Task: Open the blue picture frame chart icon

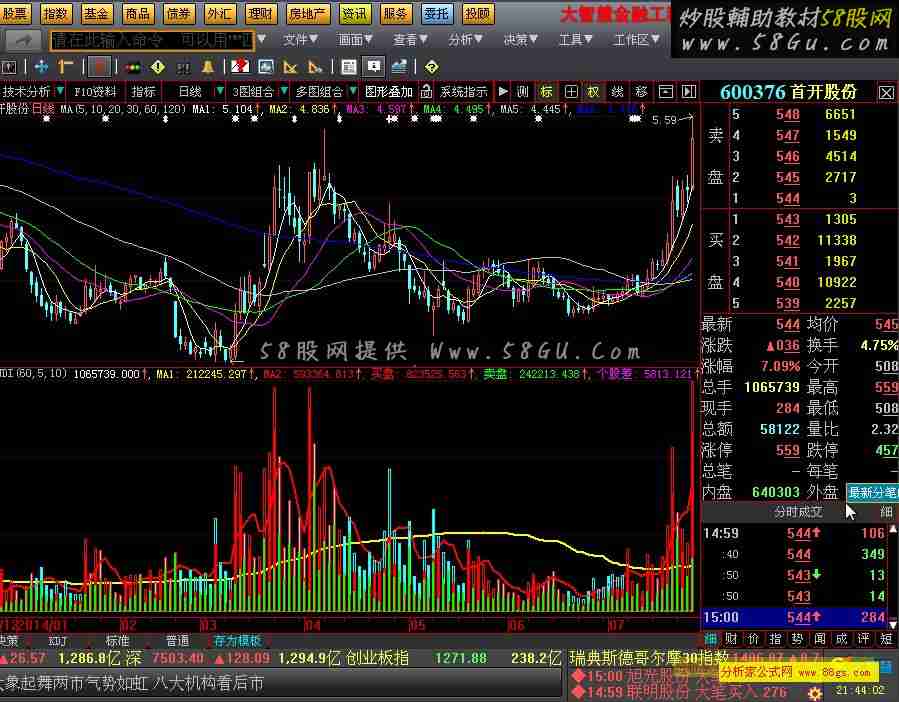Action: coord(265,67)
